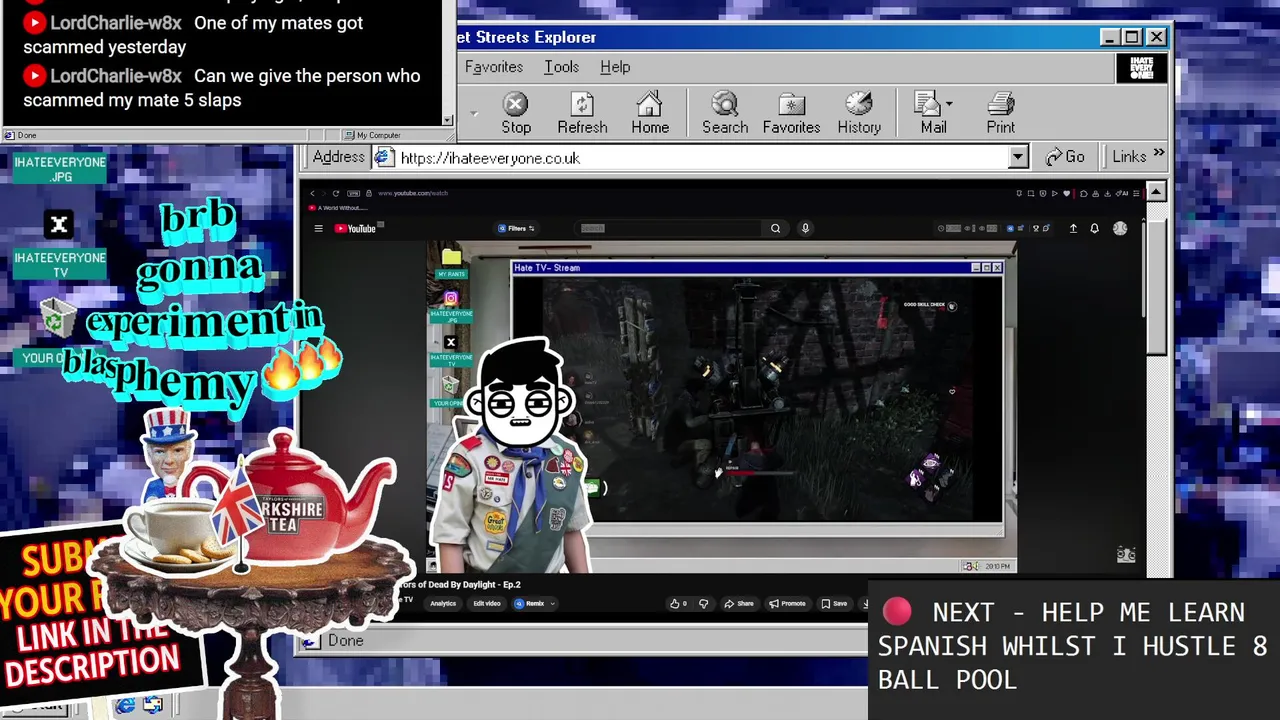This screenshot has height=720, width=1280.
Task: Expand the Remix dropdown chevron
Action: (553, 603)
